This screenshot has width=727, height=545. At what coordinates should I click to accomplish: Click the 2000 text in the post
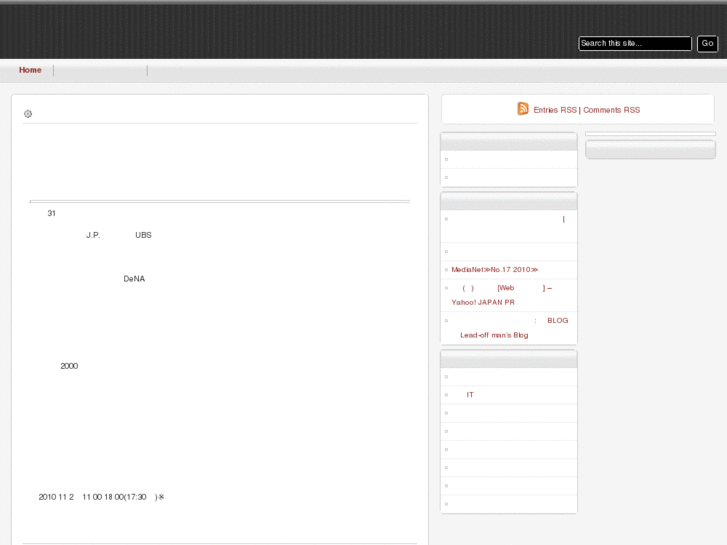(69, 366)
